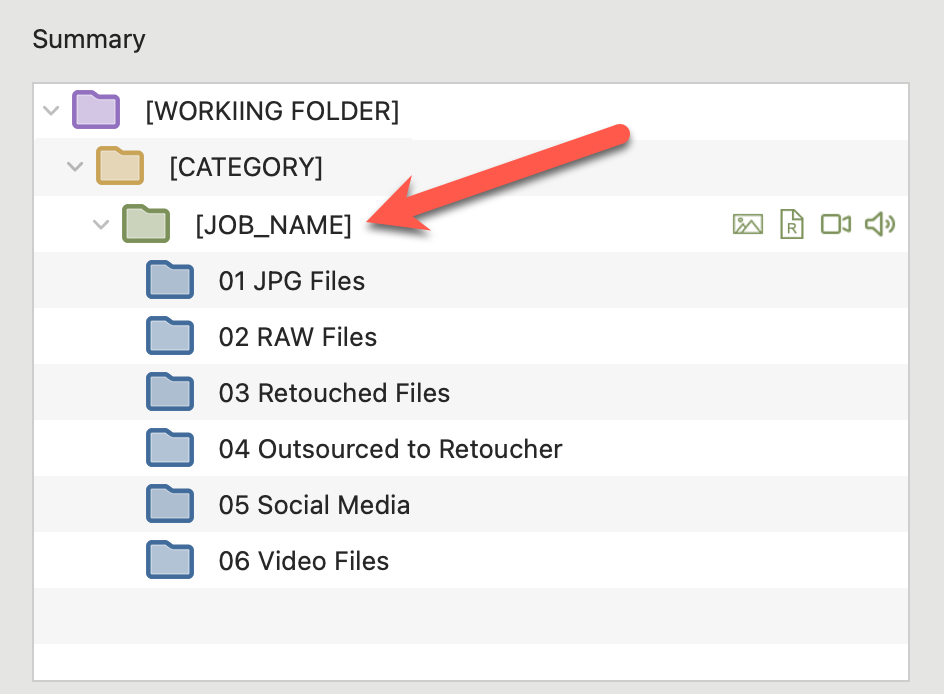The width and height of the screenshot is (944, 694).
Task: Click the blue 01 JPG Files folder icon
Action: tap(170, 281)
